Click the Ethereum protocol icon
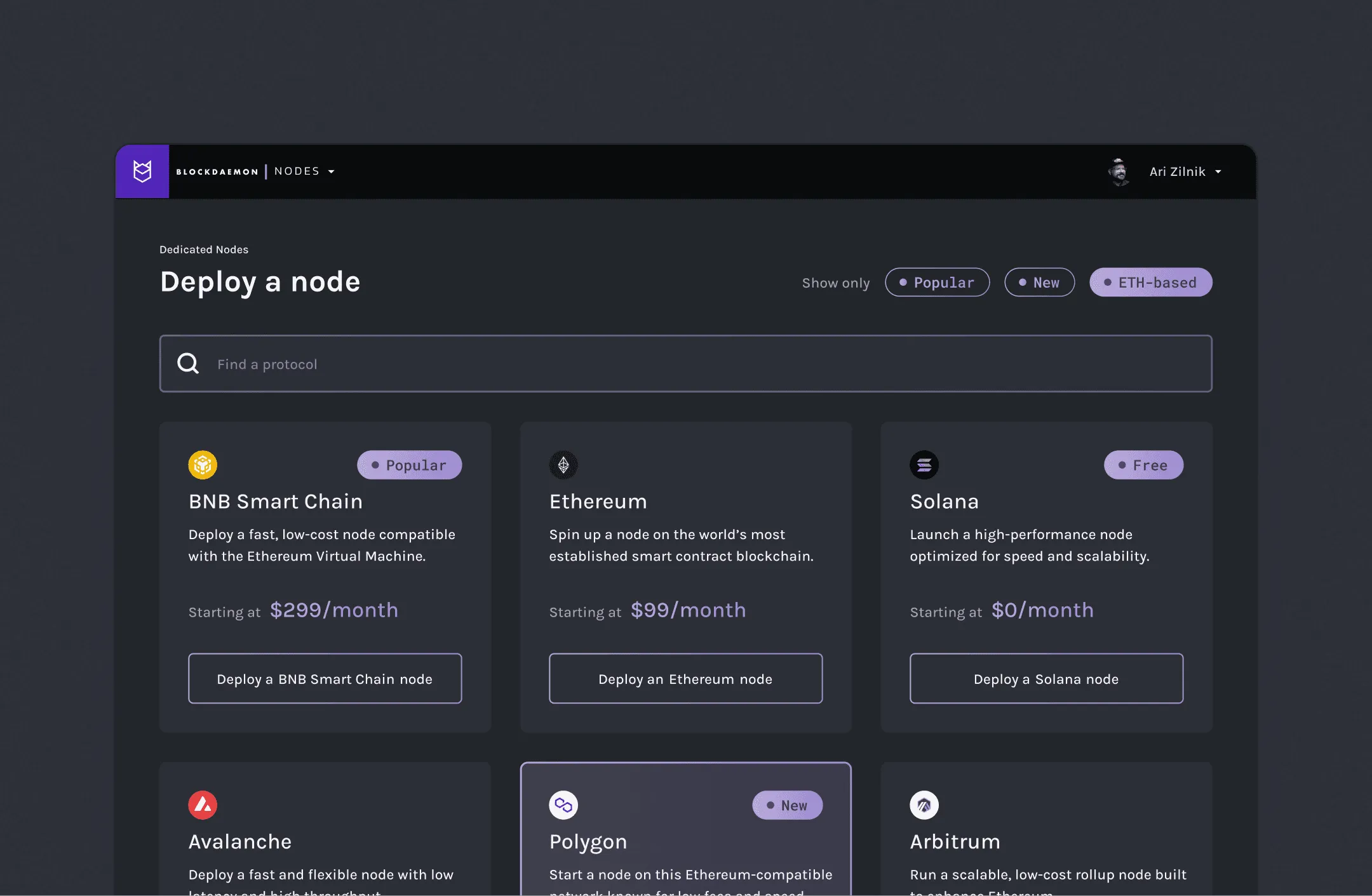The width and height of the screenshot is (1372, 896). tap(563, 465)
